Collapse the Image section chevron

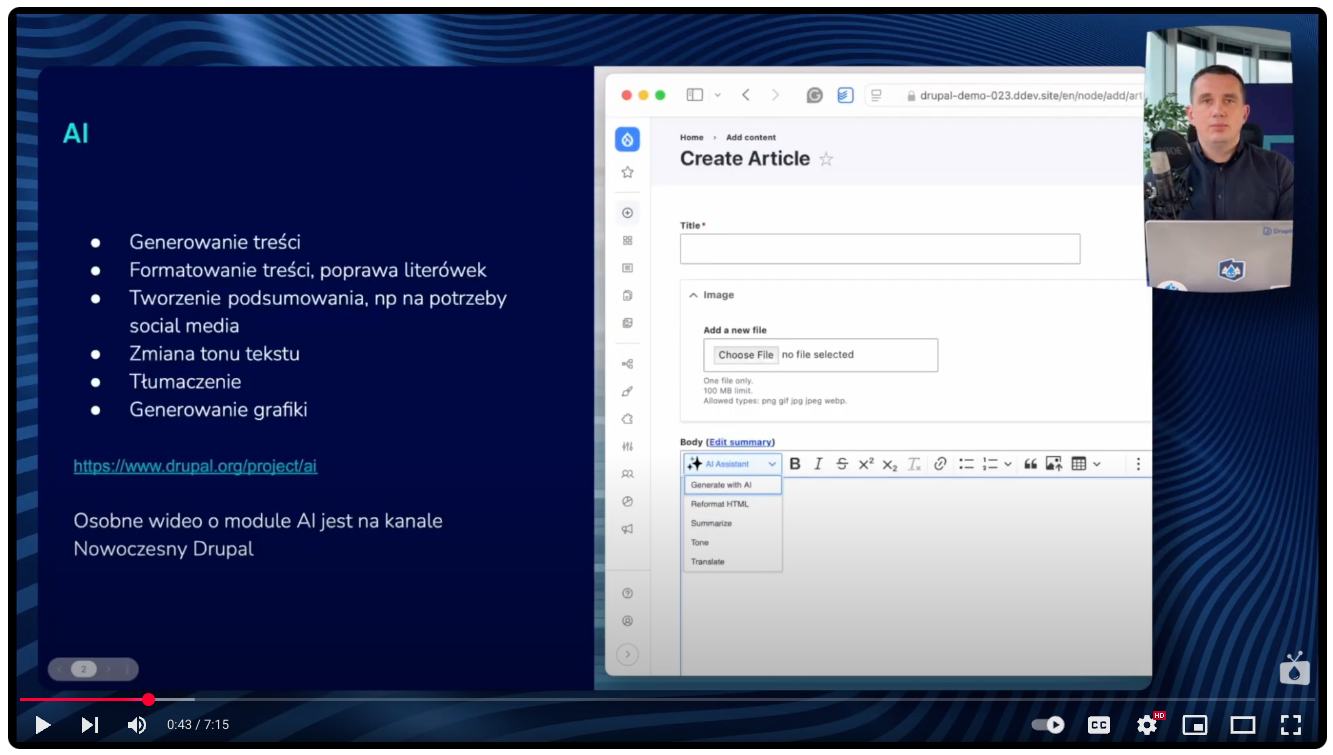[693, 295]
